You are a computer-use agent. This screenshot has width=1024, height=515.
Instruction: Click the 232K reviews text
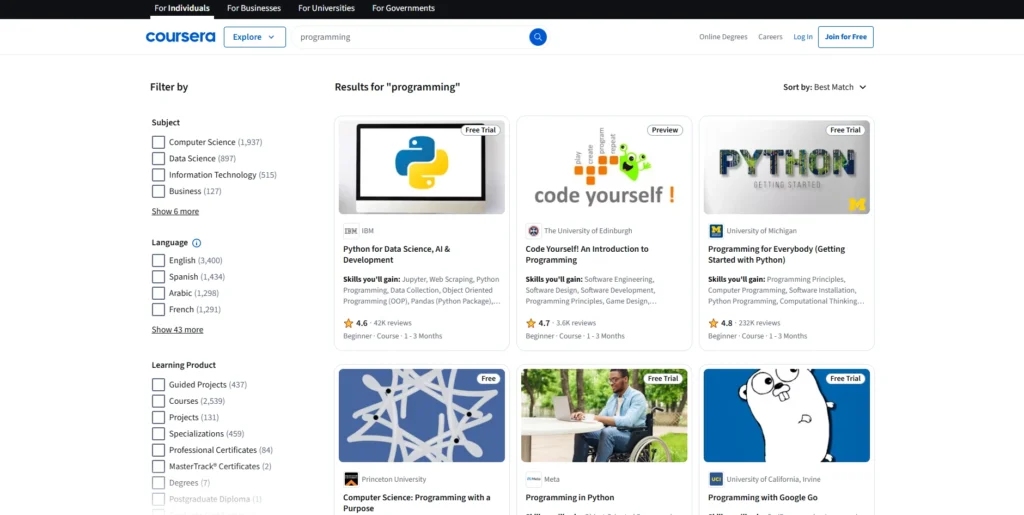tap(760, 323)
